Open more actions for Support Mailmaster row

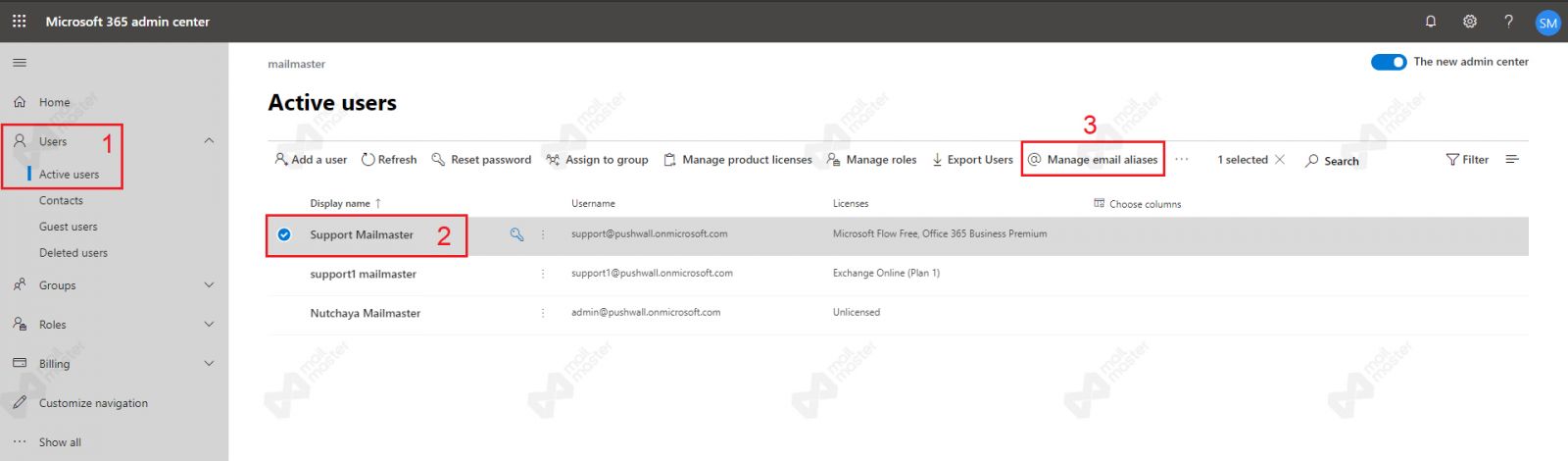(543, 234)
